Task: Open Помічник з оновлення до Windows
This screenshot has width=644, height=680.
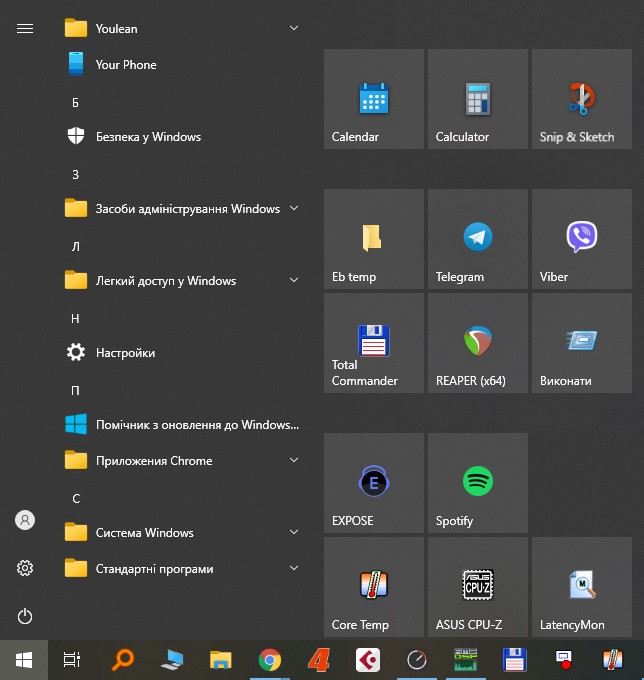Action: [182, 425]
